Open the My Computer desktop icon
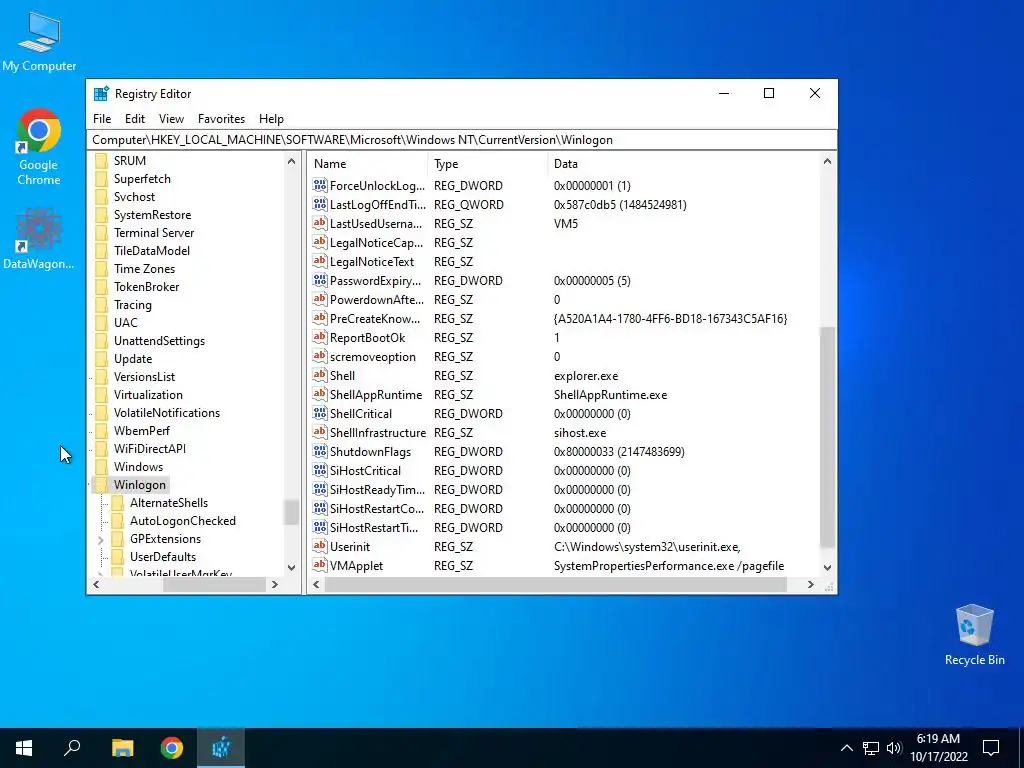Image resolution: width=1024 pixels, height=768 pixels. point(39,41)
